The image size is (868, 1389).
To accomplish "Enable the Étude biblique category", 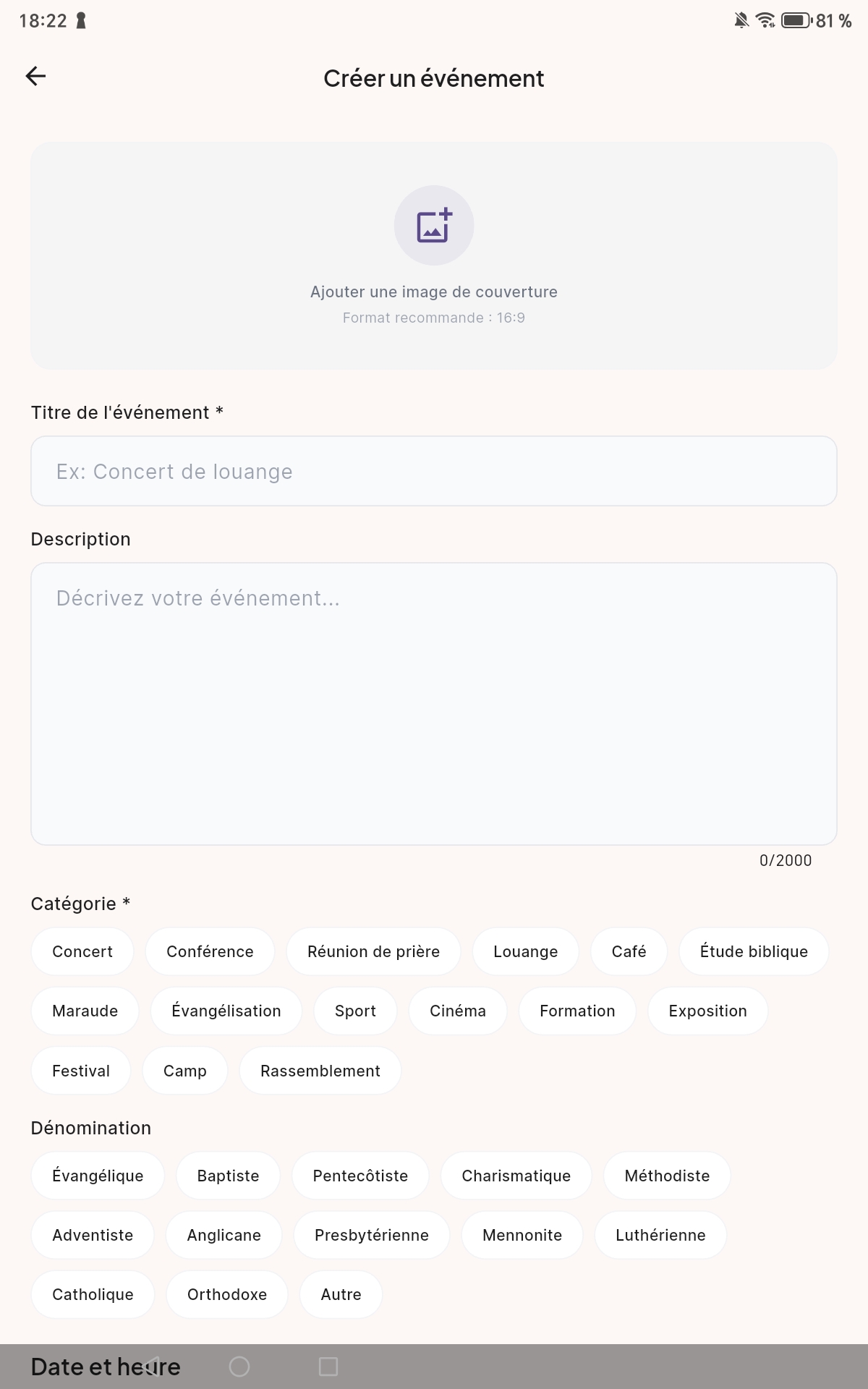I will (754, 951).
